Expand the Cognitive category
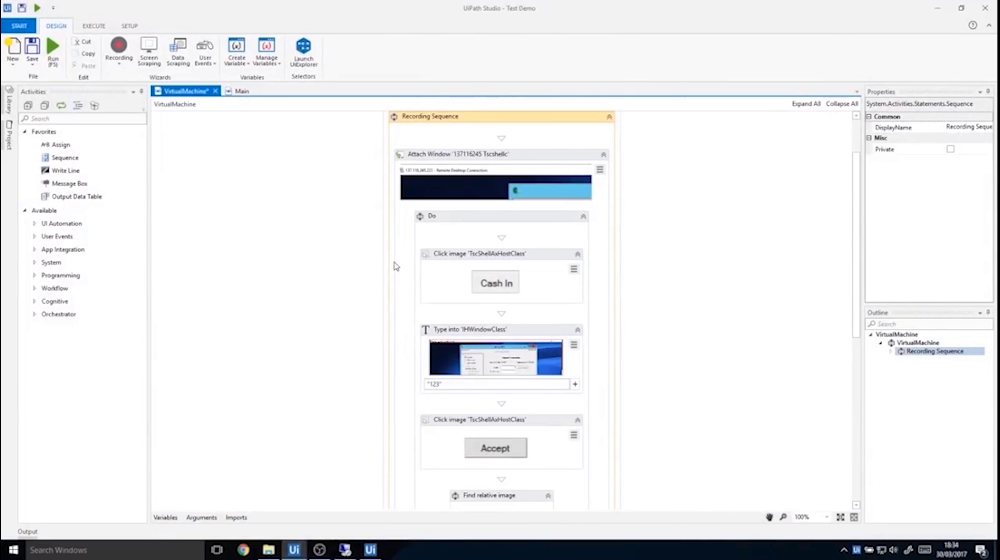The image size is (1000, 560). 34,302
